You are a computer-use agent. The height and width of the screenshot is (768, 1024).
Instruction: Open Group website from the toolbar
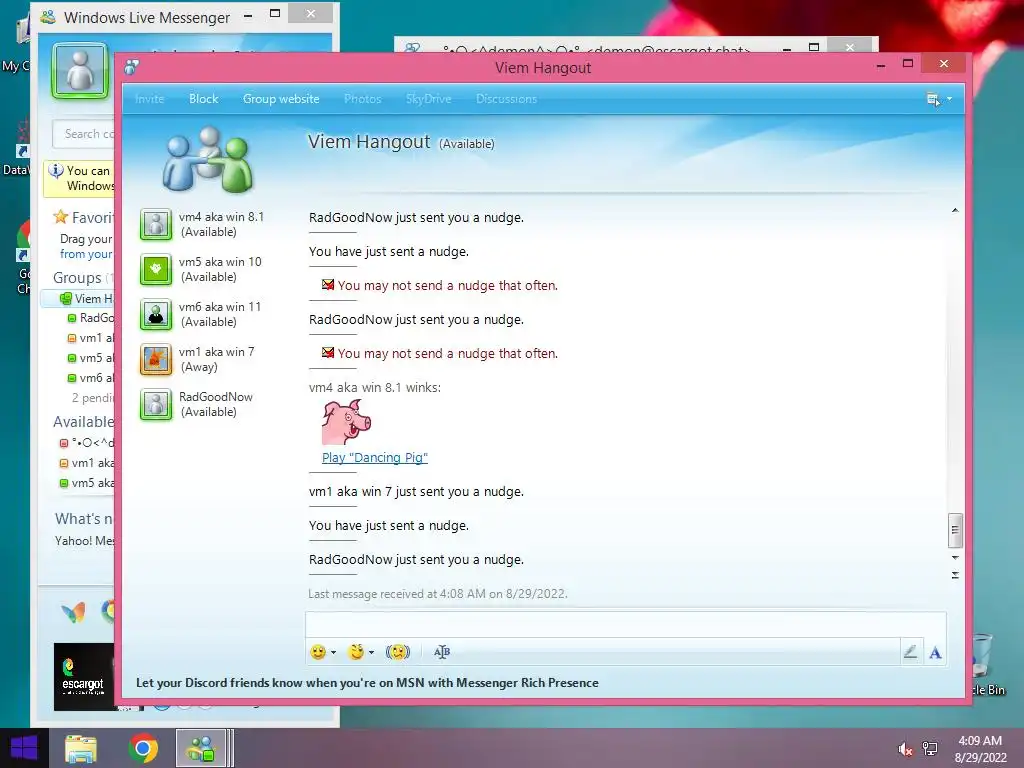(x=281, y=99)
